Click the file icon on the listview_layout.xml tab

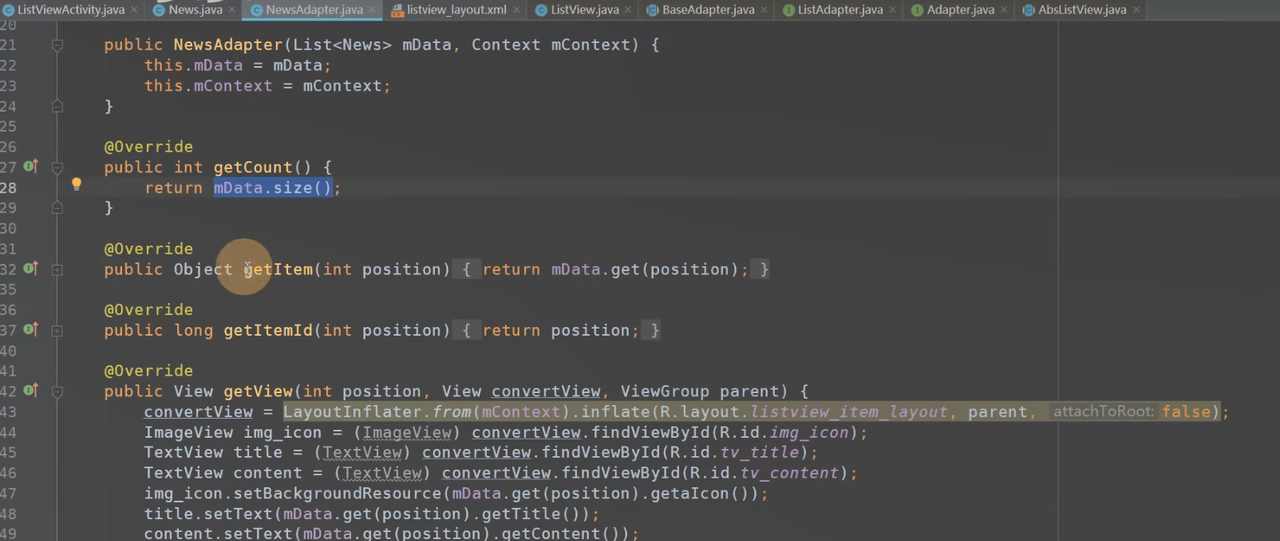pyautogui.click(x=397, y=10)
